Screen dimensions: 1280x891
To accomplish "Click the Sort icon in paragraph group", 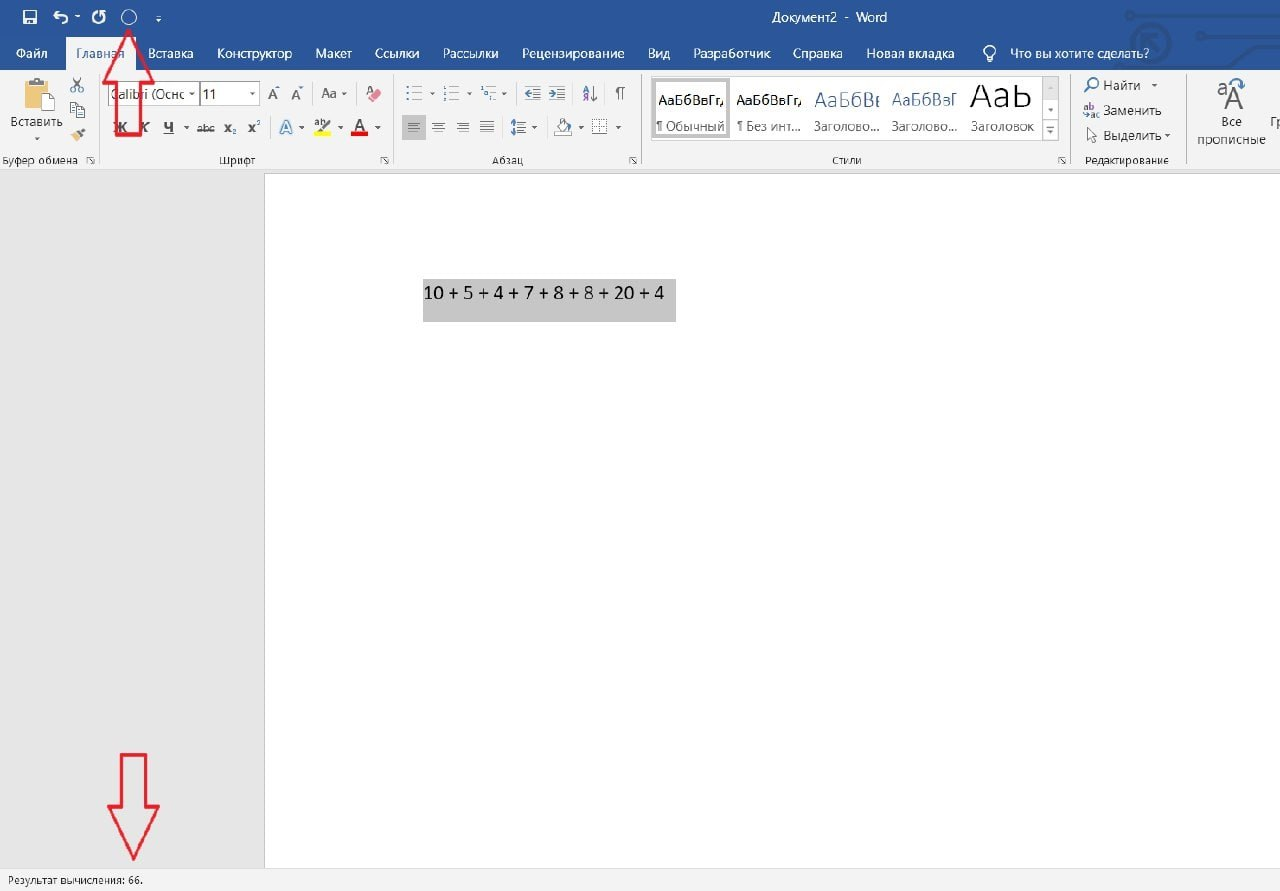I will click(589, 94).
